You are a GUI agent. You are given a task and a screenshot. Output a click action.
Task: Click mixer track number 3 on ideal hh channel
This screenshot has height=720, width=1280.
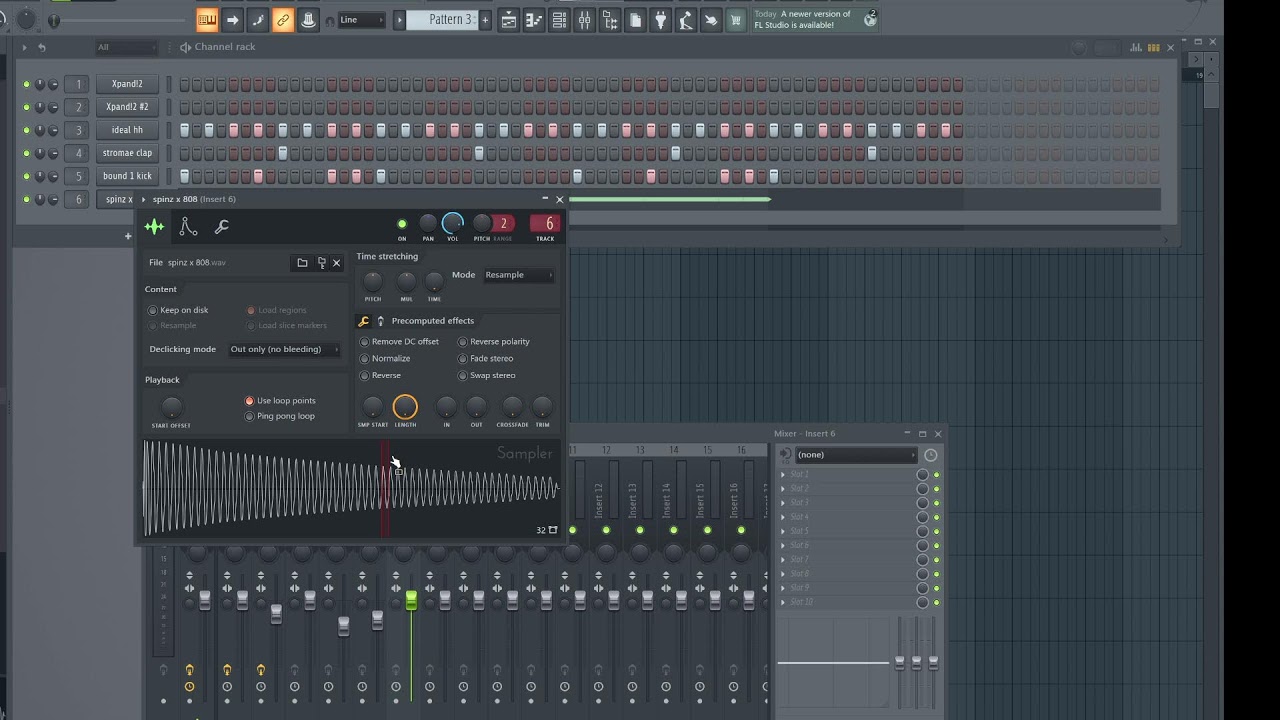pyautogui.click(x=78, y=130)
